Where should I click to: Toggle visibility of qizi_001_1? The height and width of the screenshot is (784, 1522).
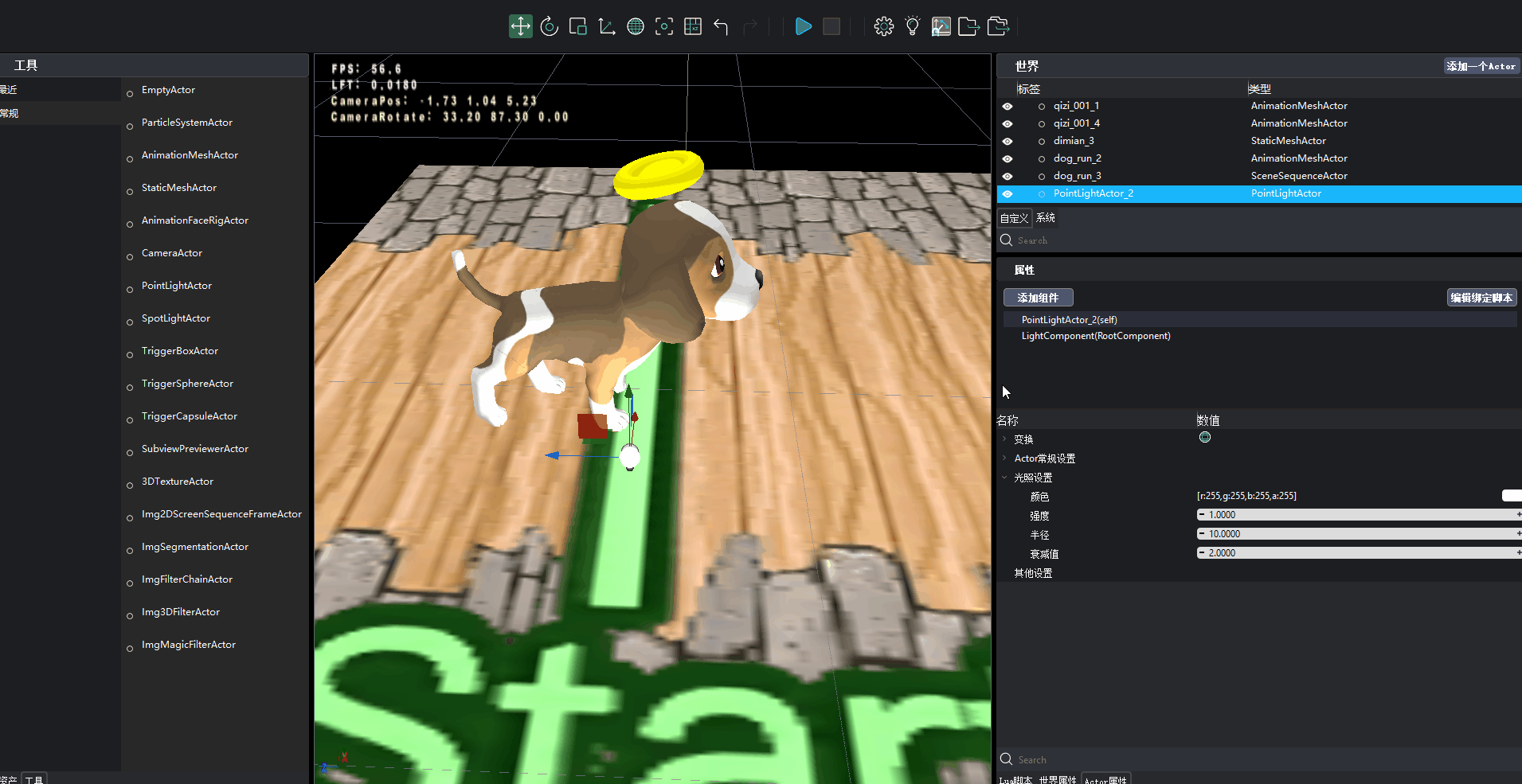tap(1007, 106)
